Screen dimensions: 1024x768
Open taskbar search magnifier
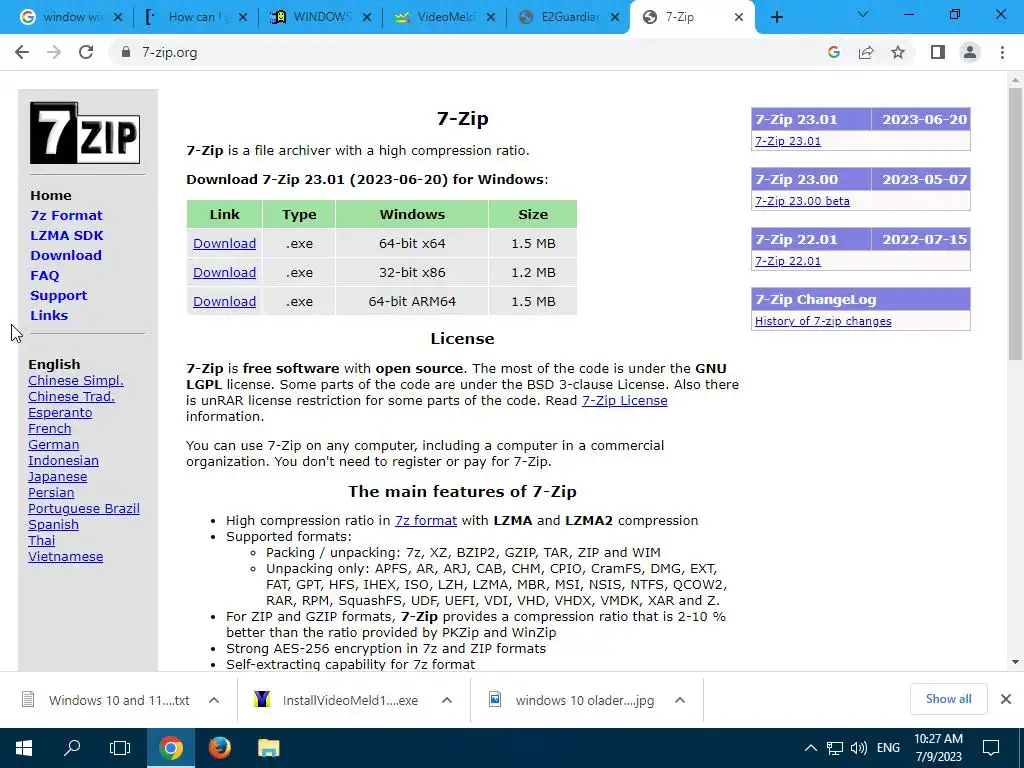72,748
